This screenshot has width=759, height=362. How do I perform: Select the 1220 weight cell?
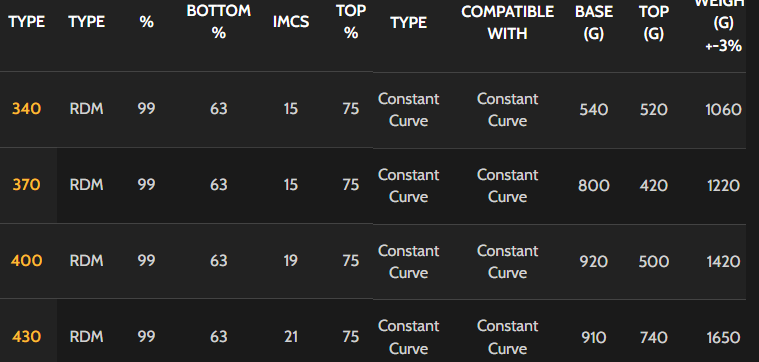pos(723,186)
